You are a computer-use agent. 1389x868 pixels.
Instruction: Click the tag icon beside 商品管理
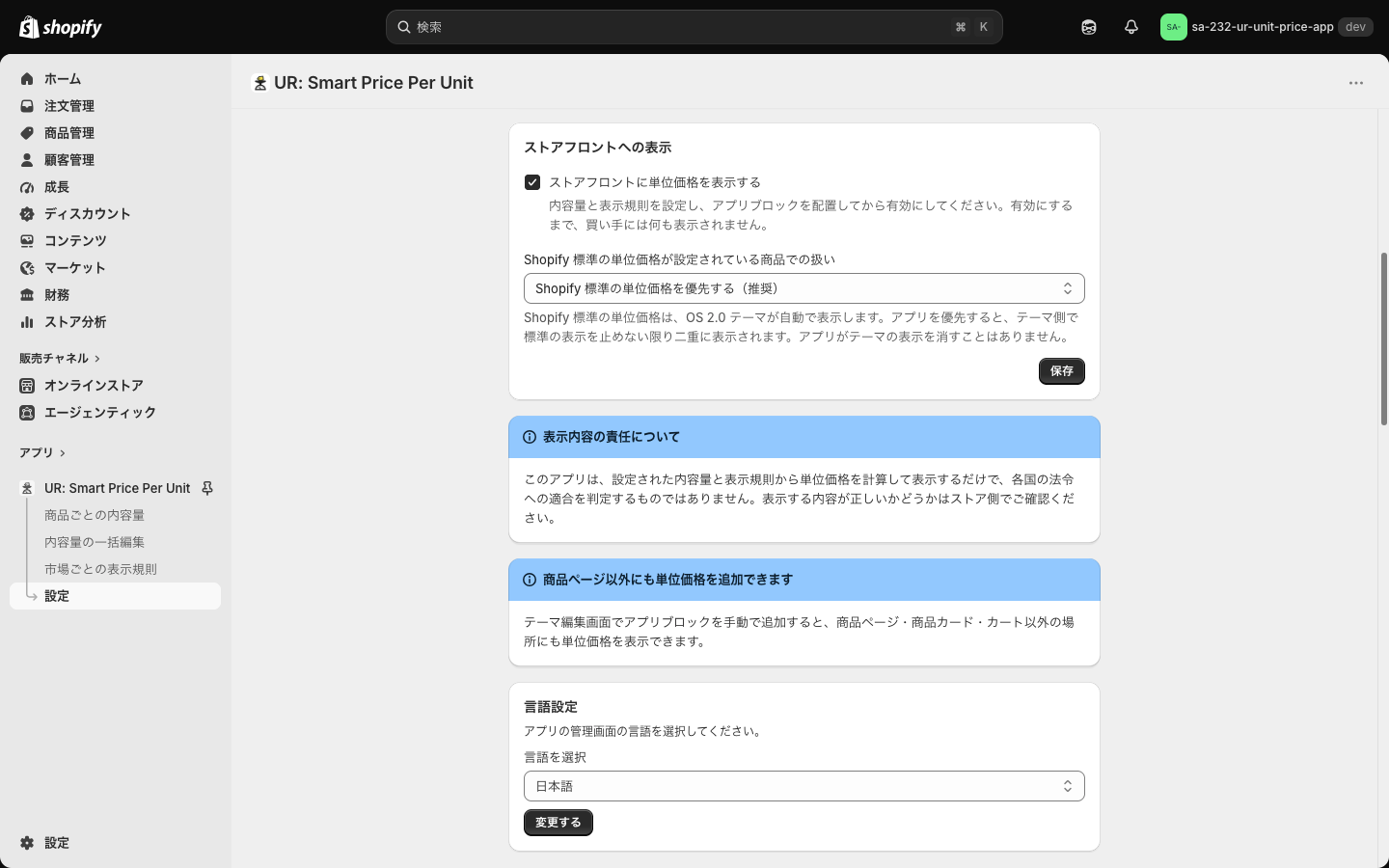point(27,133)
